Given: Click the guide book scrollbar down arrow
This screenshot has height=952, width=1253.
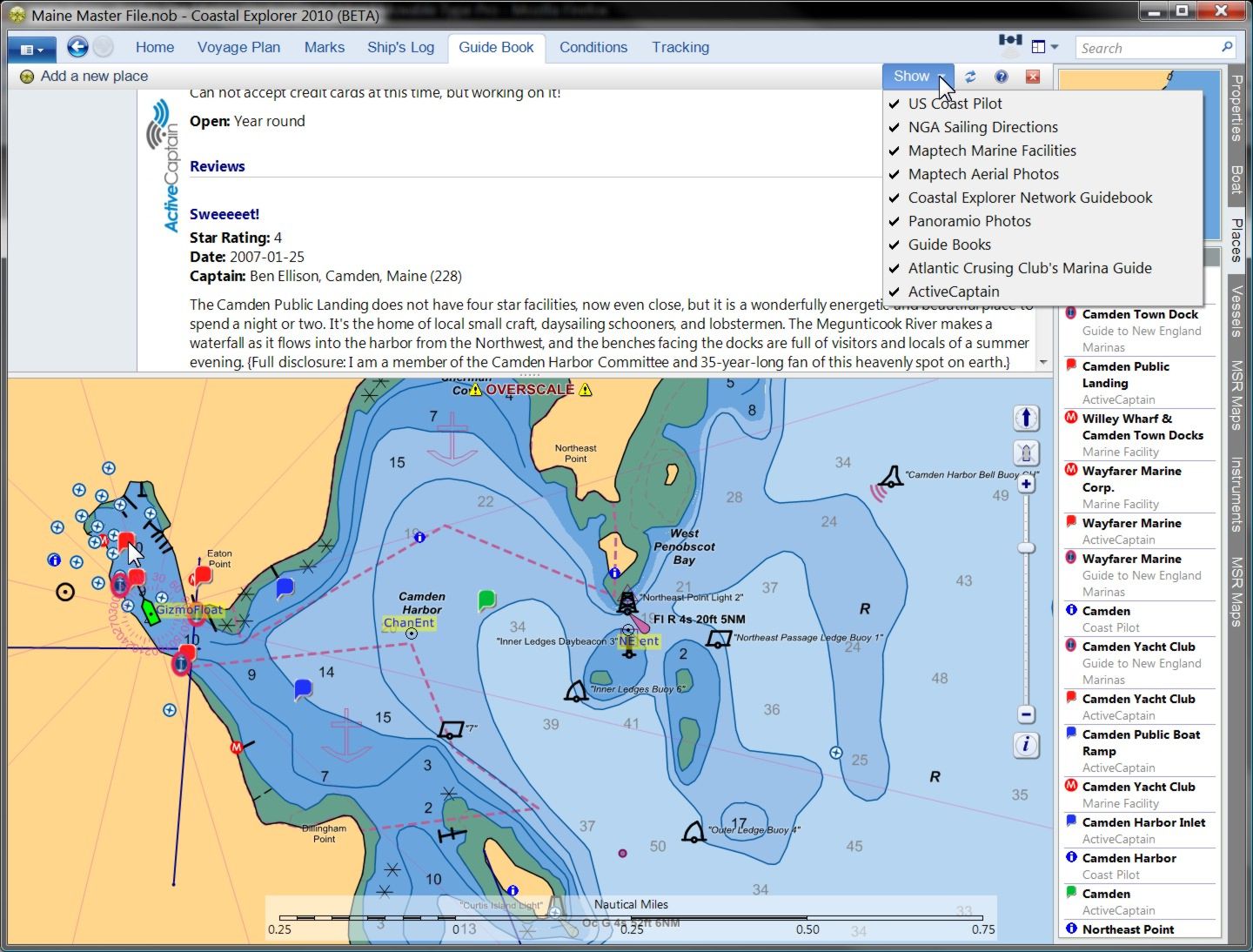Looking at the screenshot, I should [1043, 362].
